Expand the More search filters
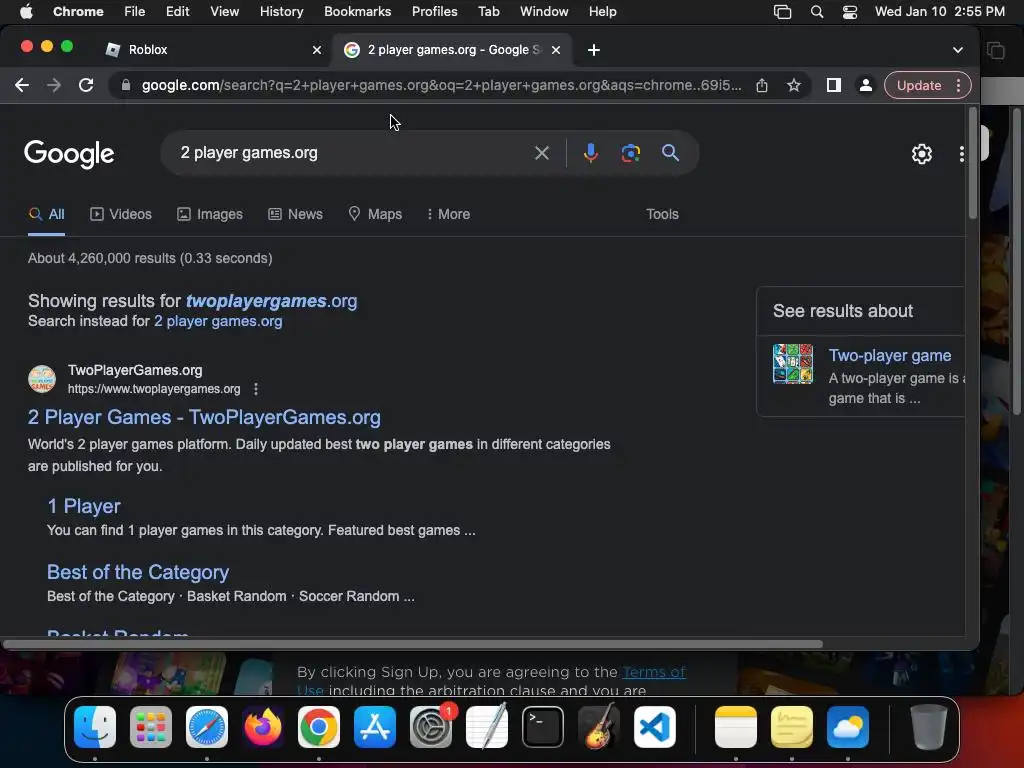Viewport: 1024px width, 768px height. 449,214
